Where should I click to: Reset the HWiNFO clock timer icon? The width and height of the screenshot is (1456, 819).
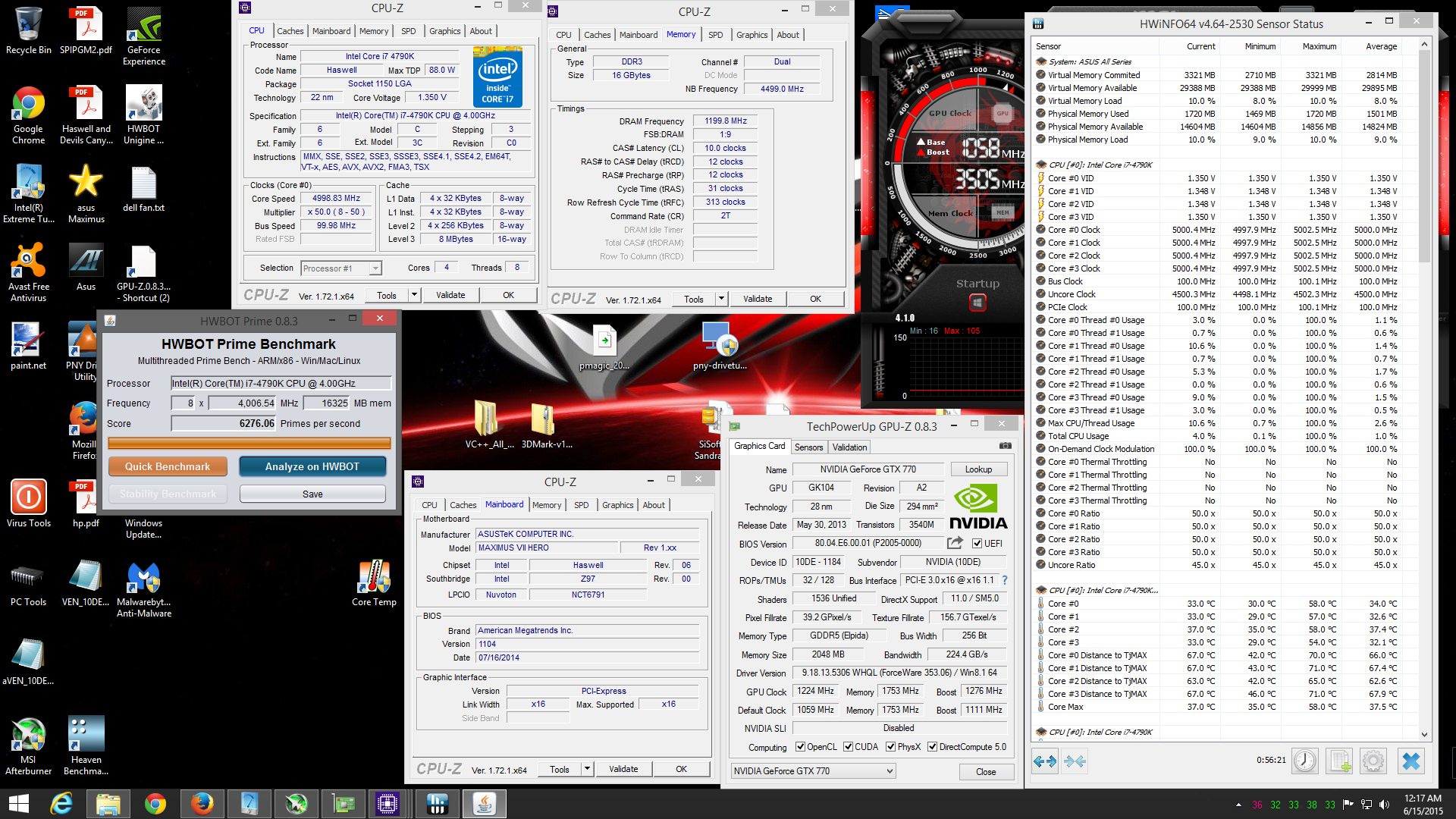(1304, 761)
